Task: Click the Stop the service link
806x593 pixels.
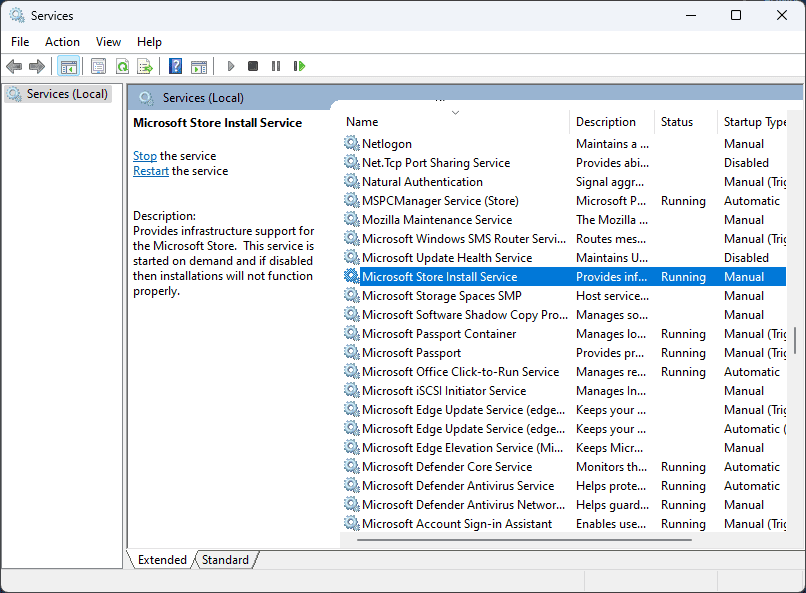Action: click(144, 156)
